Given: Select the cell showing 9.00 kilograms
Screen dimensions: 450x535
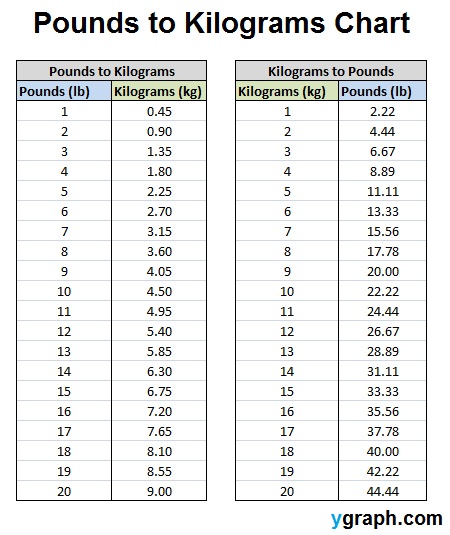Looking at the screenshot, I should click(x=159, y=491).
